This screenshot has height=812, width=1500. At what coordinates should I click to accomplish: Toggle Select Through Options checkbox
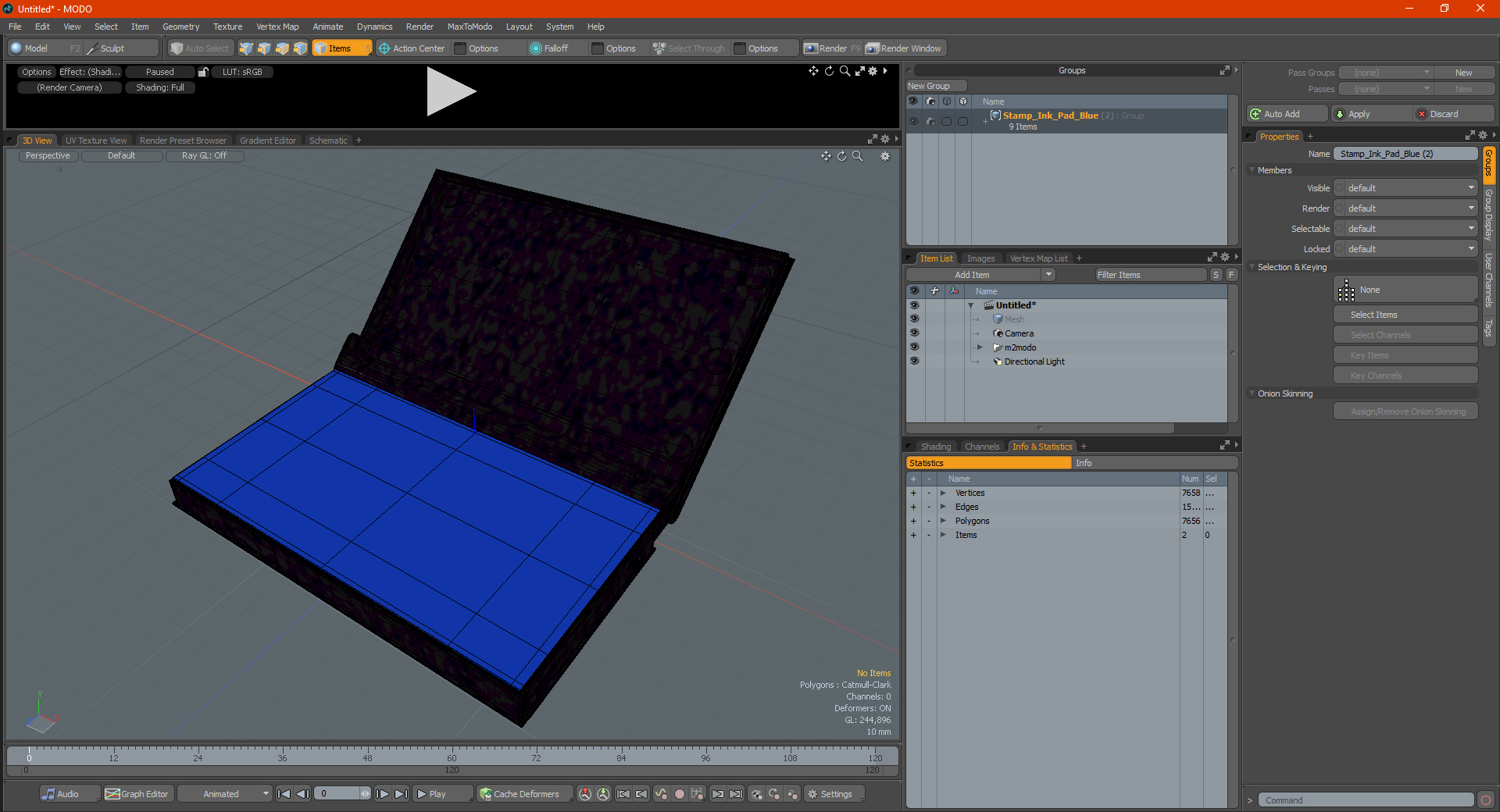[x=740, y=48]
